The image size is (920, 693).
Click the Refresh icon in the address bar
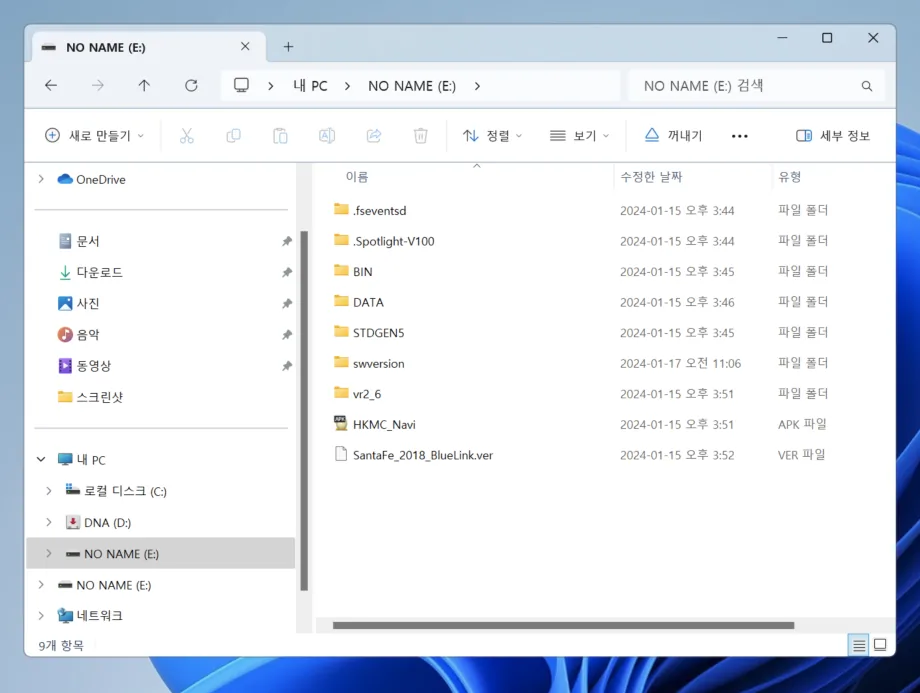pyautogui.click(x=191, y=86)
